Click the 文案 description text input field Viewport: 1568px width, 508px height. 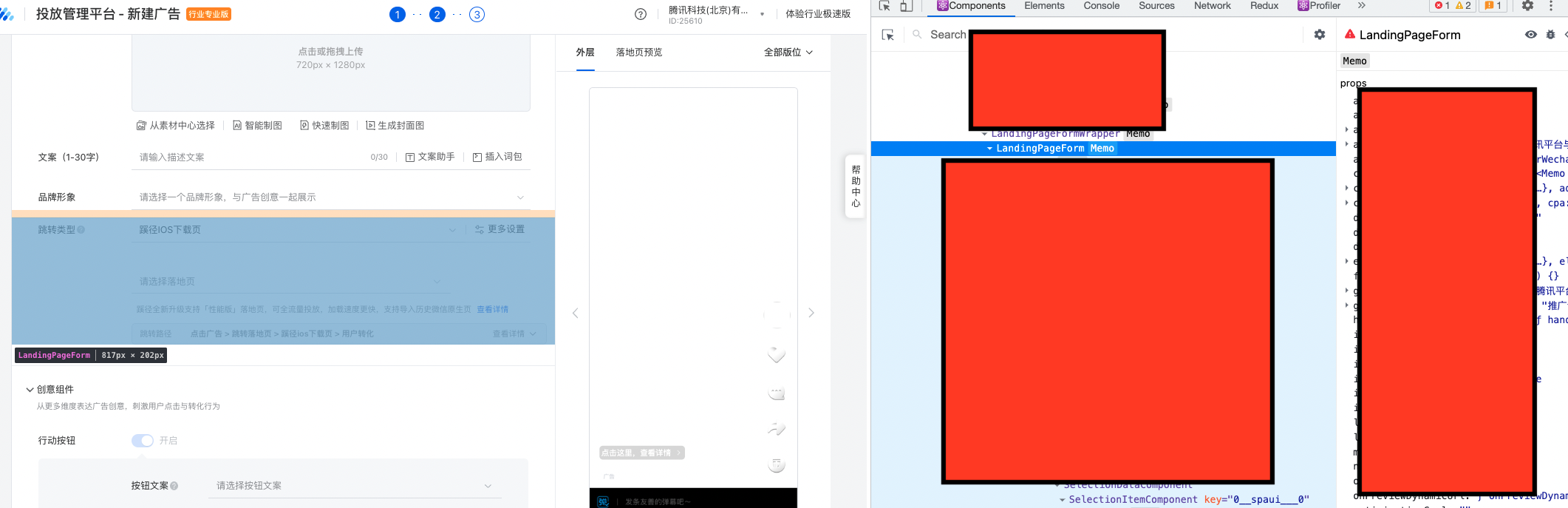[251, 158]
